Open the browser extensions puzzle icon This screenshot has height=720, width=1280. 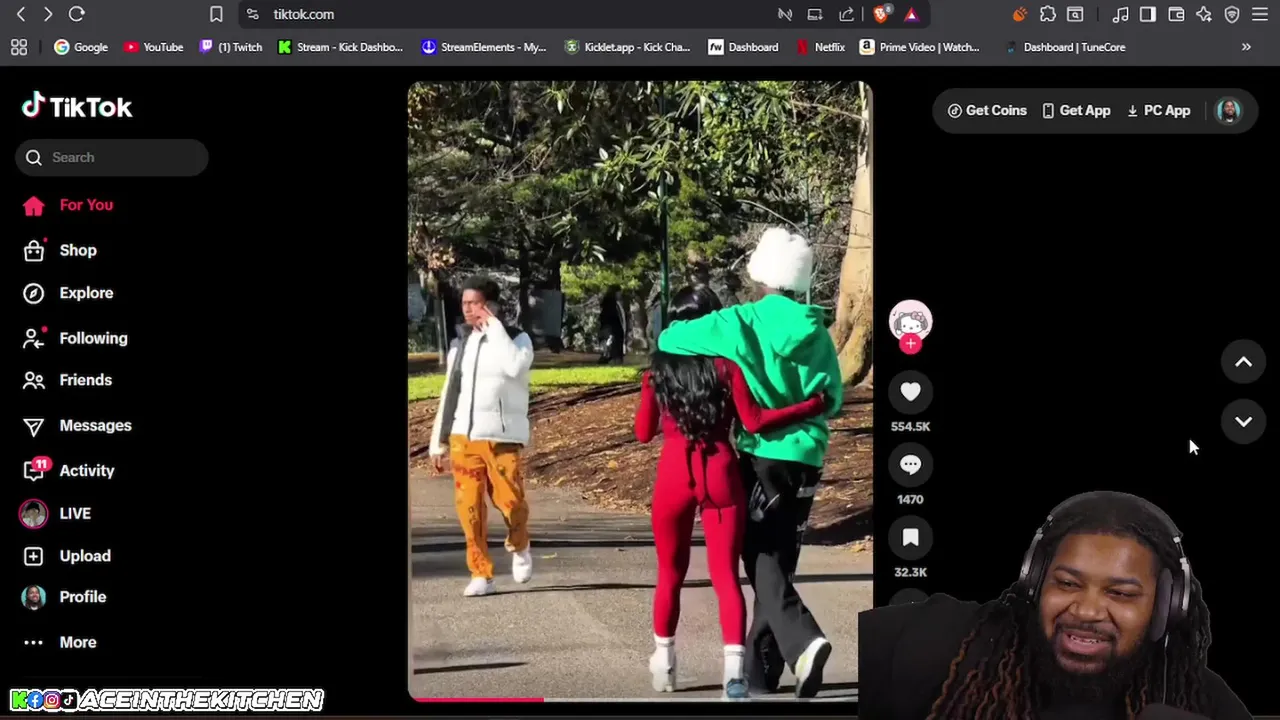coord(1048,14)
